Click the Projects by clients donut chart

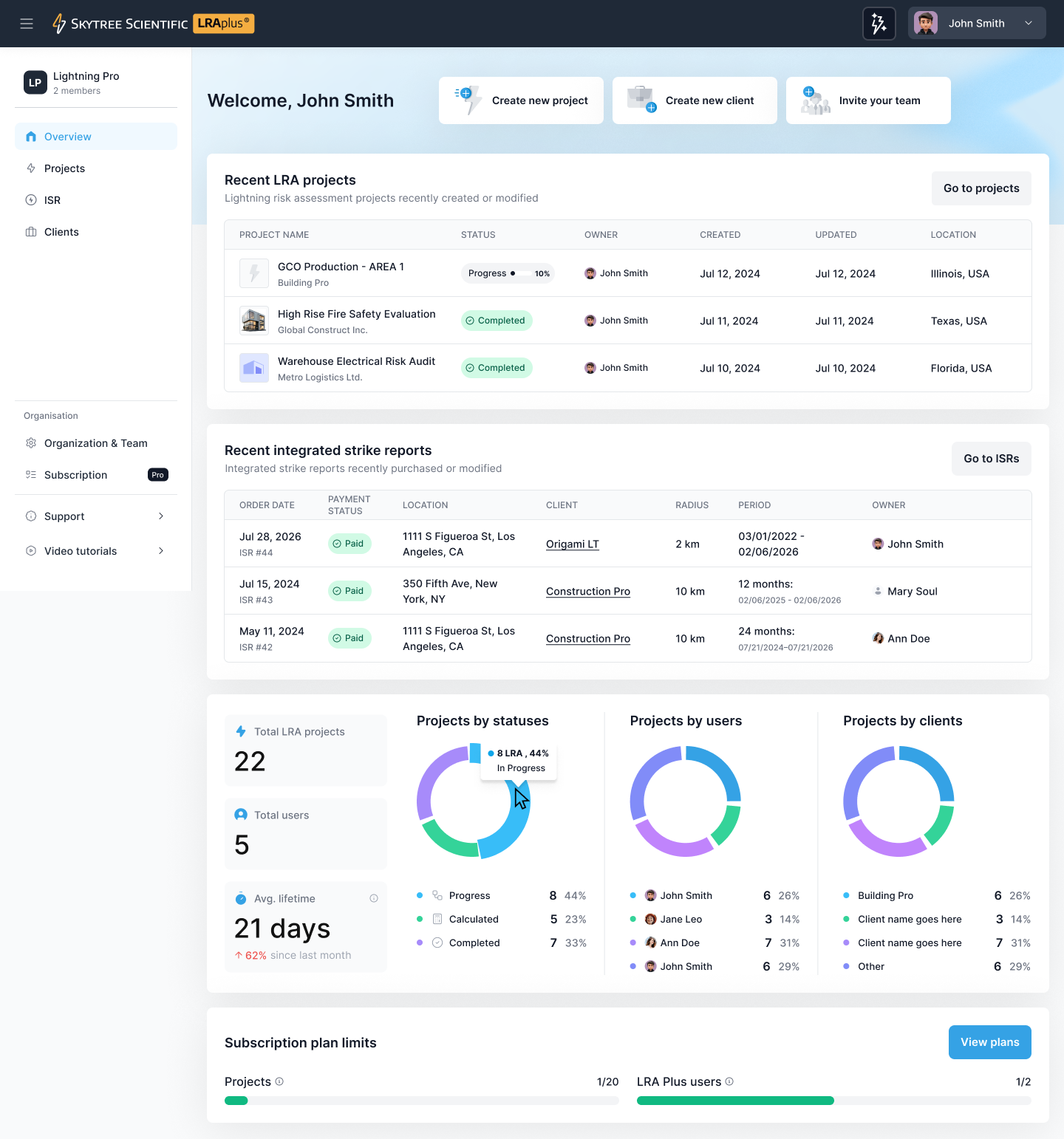tap(898, 801)
